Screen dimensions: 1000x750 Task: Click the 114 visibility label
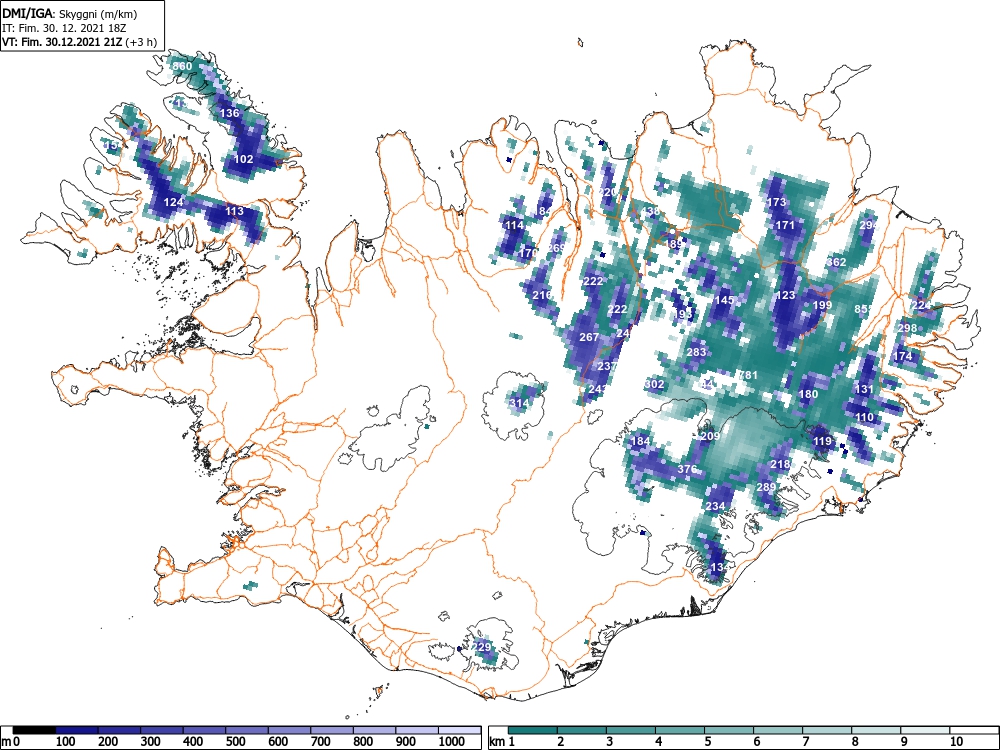click(514, 225)
